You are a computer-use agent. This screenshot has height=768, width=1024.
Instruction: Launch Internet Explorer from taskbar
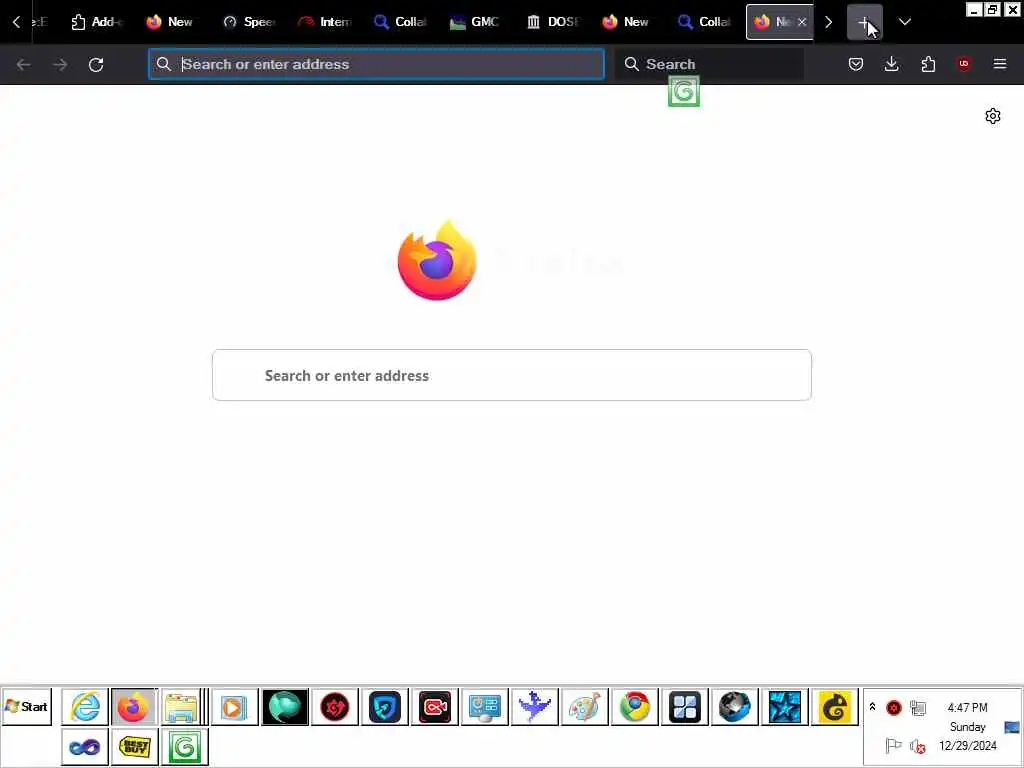coord(85,707)
